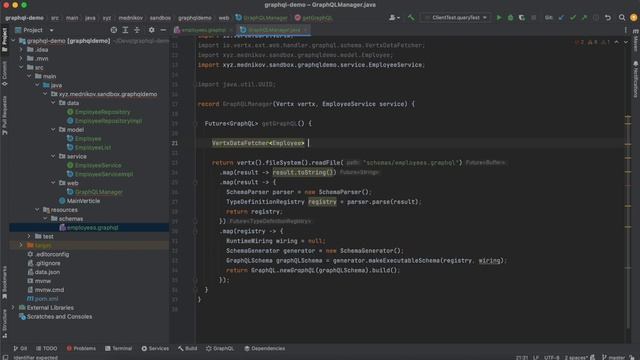Collapse all icon in Project panel header
Image resolution: width=640 pixels, height=360 pixels.
(137, 30)
